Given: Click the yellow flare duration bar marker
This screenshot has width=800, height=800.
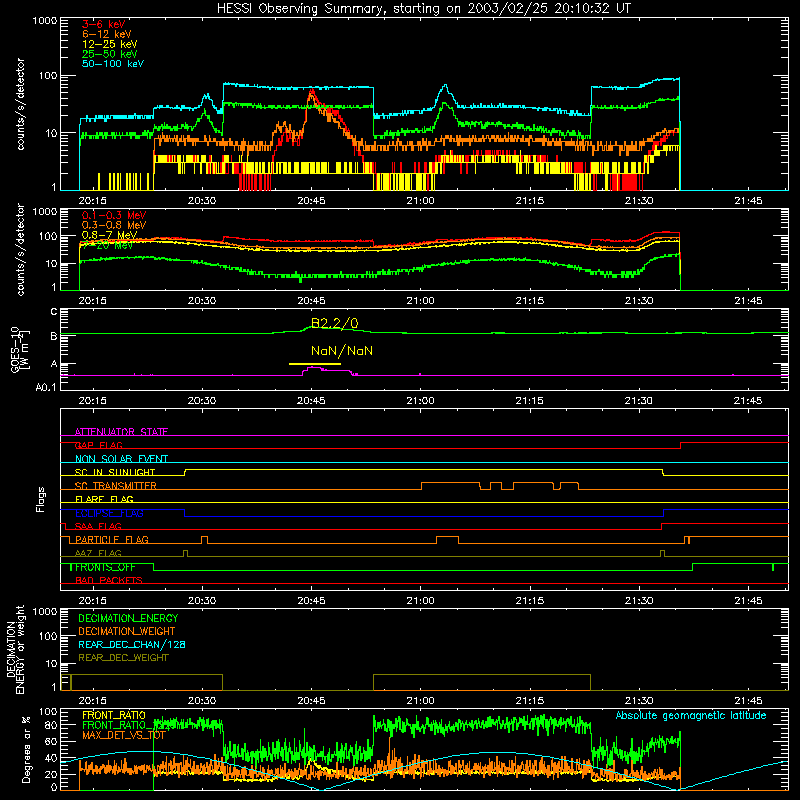Looking at the screenshot, I should pos(315,364).
